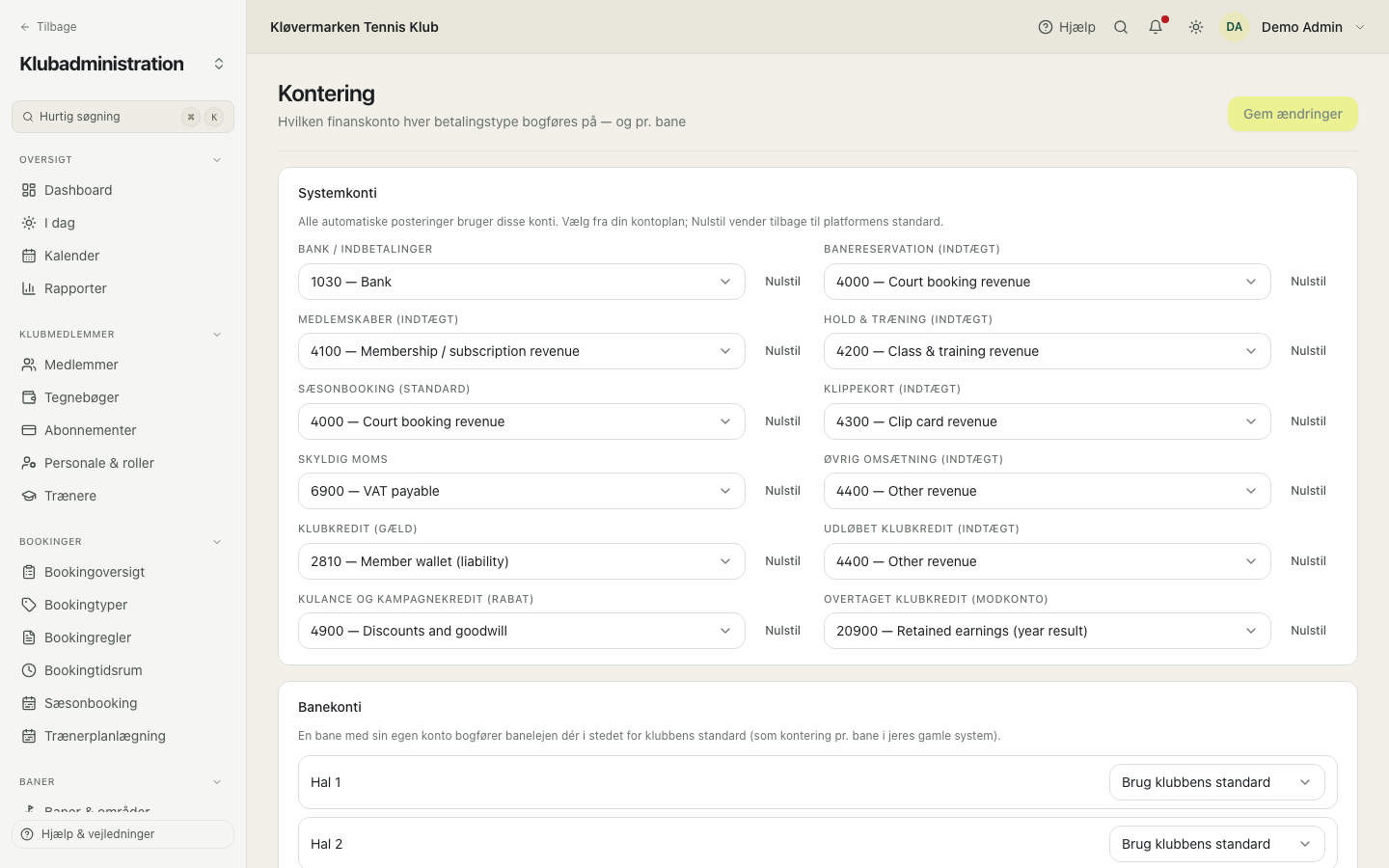Open the Hal 1 account dropdown

1217,782
